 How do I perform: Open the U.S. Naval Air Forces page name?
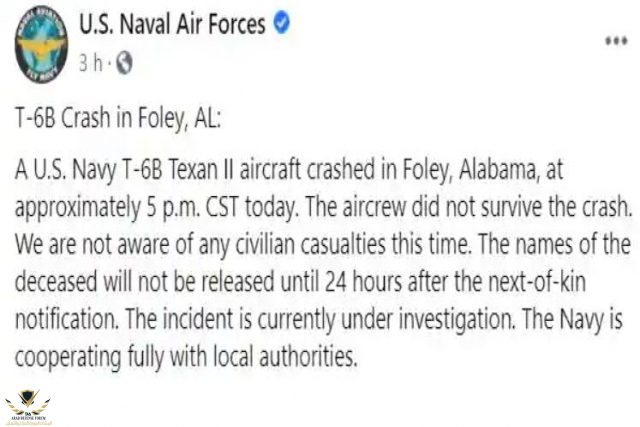(x=172, y=24)
